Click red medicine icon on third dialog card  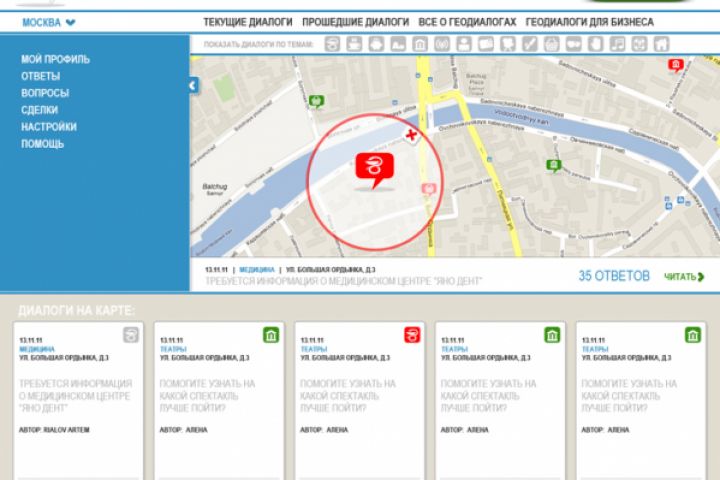click(412, 335)
